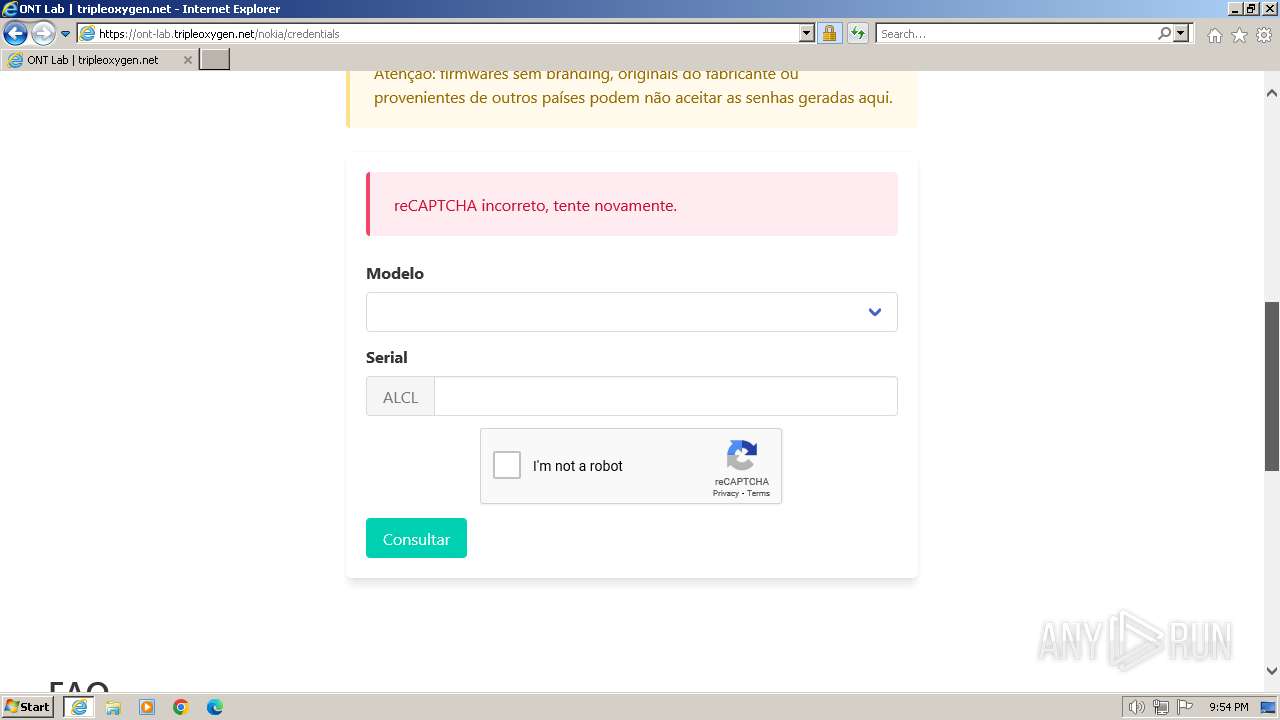Open the reCAPTCHA Terms link
The width and height of the screenshot is (1280, 720).
point(758,493)
